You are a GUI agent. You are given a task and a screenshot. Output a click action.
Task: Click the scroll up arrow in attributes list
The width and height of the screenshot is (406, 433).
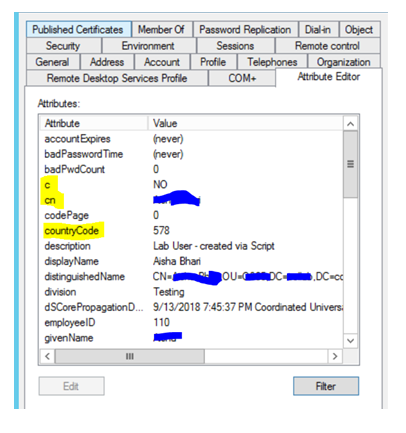(350, 124)
